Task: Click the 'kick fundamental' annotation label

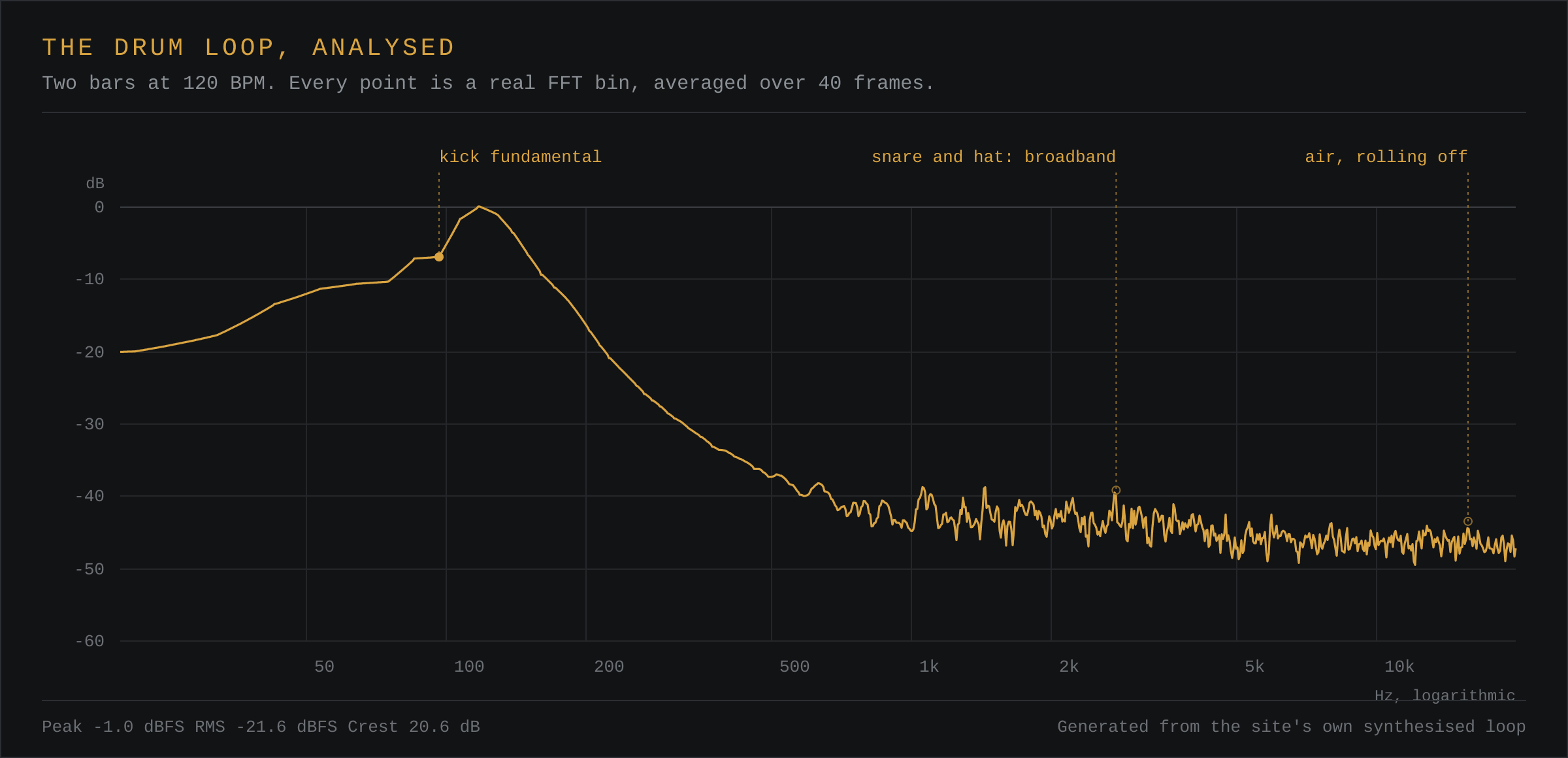Action: (520, 157)
